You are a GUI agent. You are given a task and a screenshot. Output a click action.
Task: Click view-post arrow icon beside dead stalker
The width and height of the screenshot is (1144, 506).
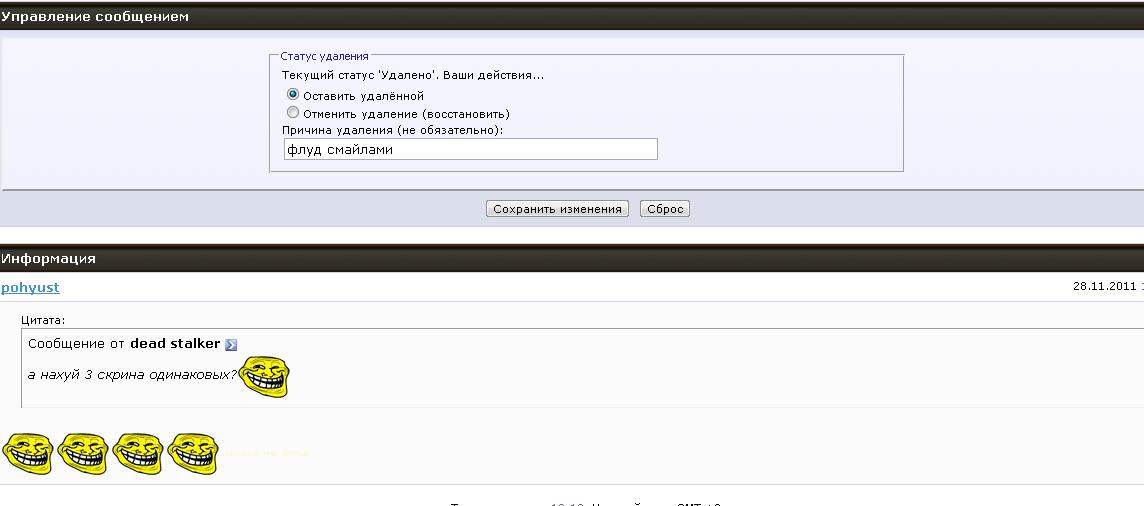click(x=231, y=345)
